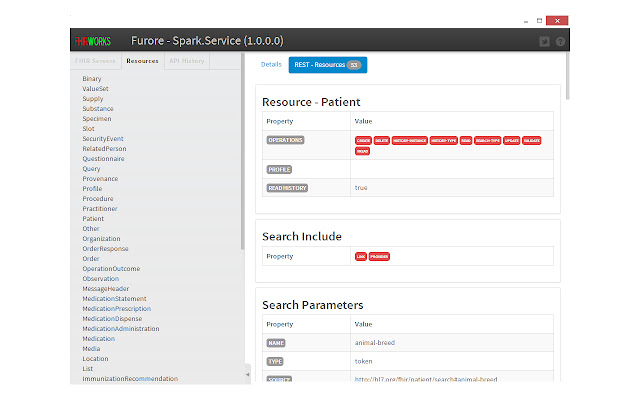The height and width of the screenshot is (400, 640).
Task: Click the arrow icon in the header bar
Action: [544, 42]
